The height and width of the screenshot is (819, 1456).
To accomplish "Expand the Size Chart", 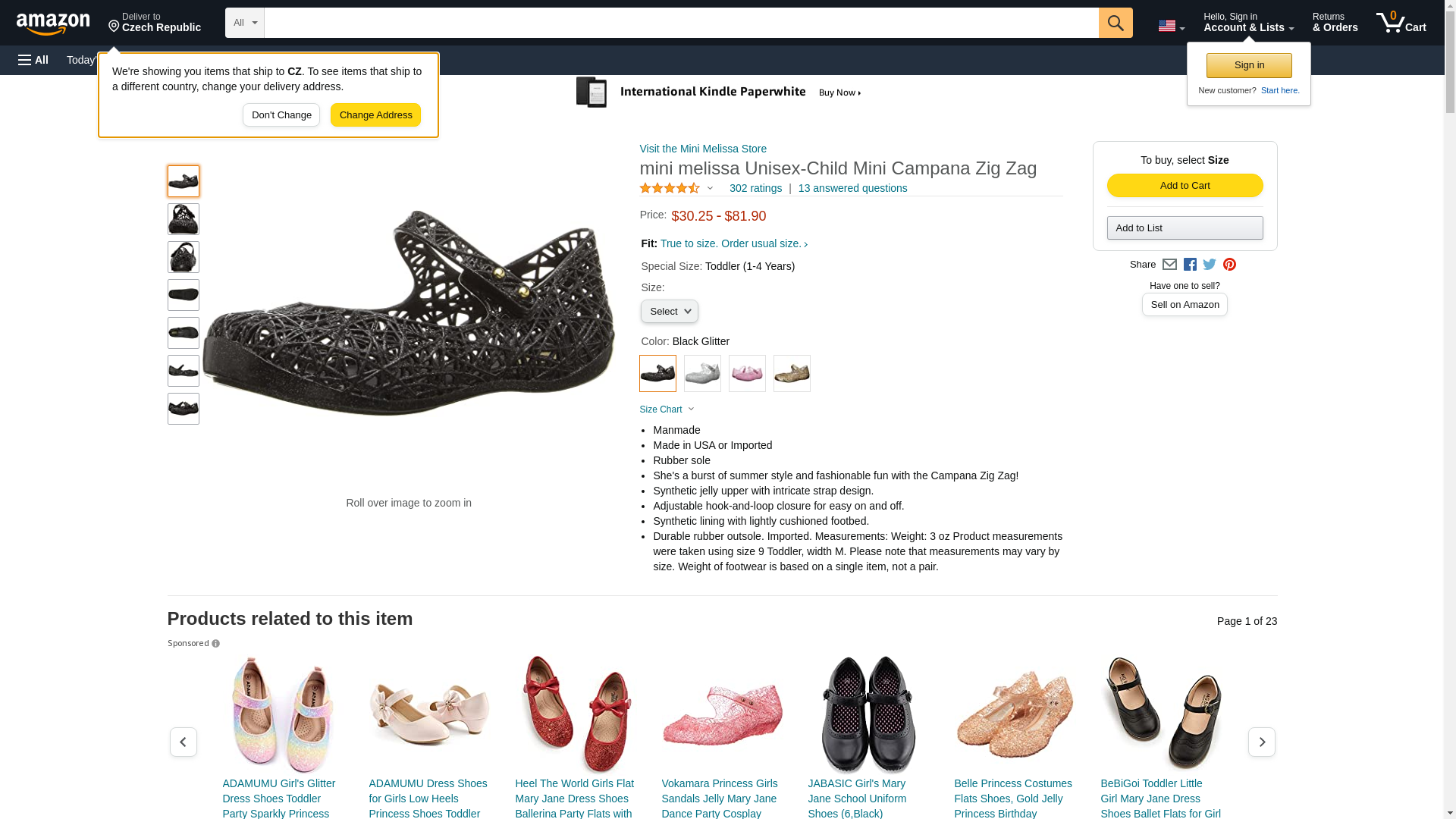I will pos(667,409).
